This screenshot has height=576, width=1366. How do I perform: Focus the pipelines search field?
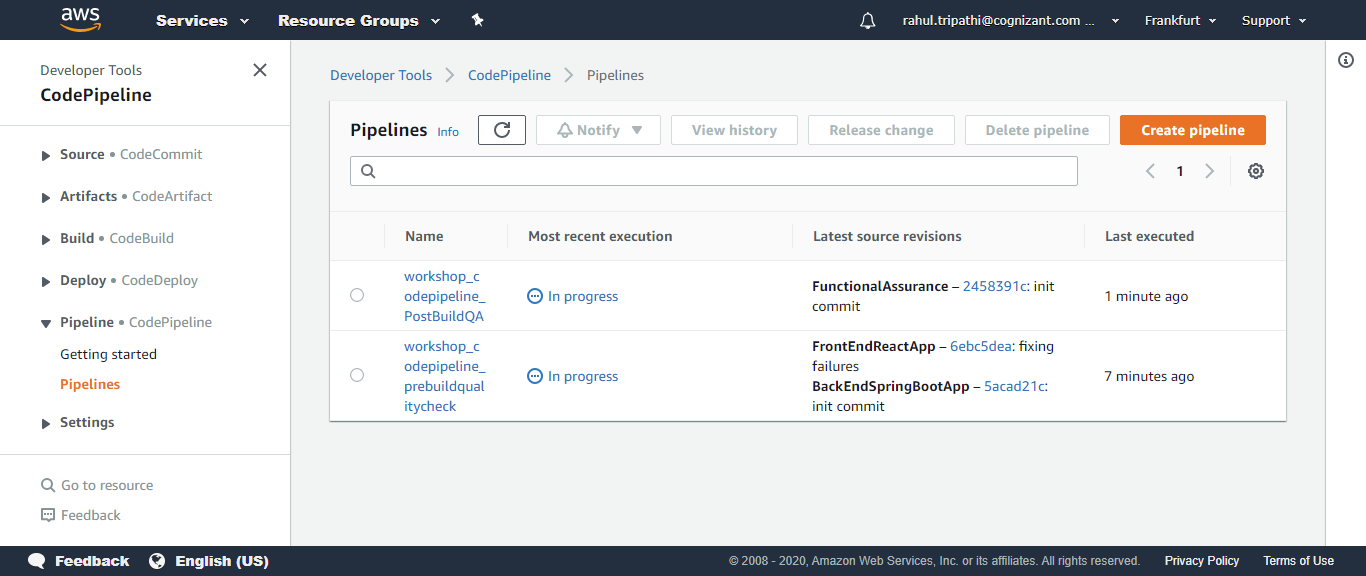click(x=714, y=171)
